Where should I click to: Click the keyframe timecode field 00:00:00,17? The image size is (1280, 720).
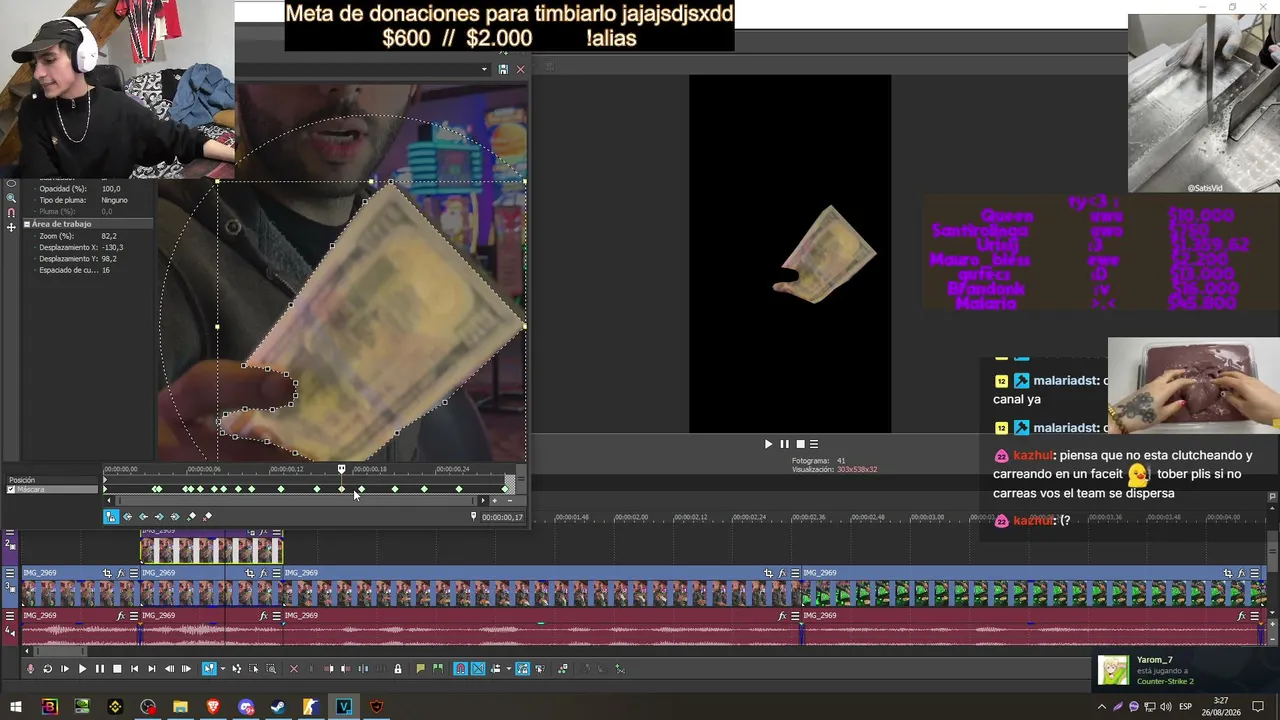coord(502,517)
